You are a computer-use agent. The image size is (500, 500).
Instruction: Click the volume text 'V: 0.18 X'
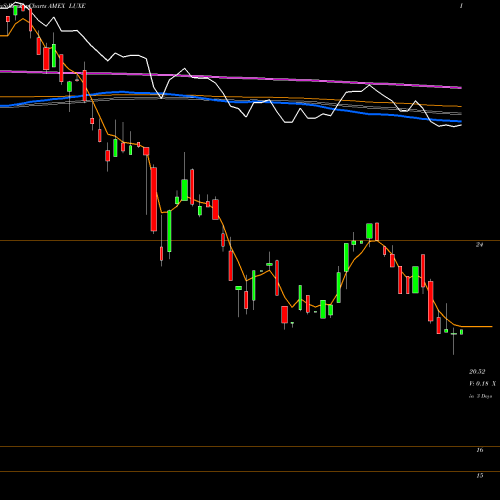click(482, 384)
